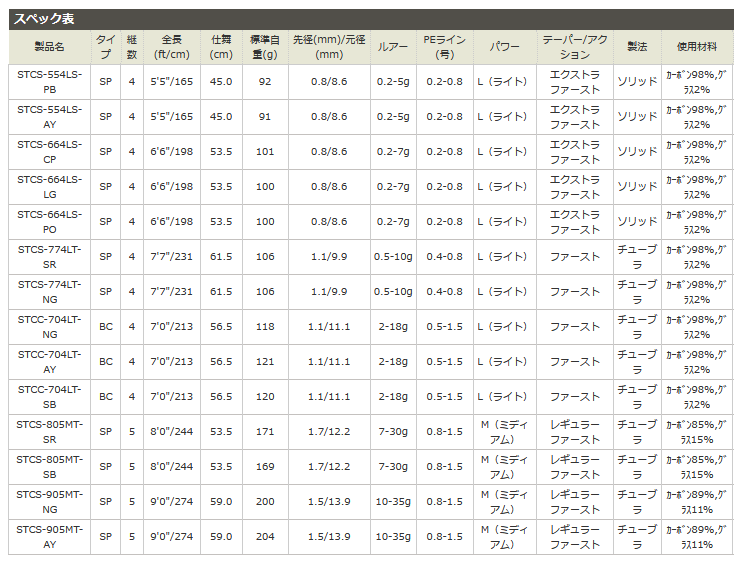Click length 6'6"/198 in STCS-664LS-LG row

[172, 187]
